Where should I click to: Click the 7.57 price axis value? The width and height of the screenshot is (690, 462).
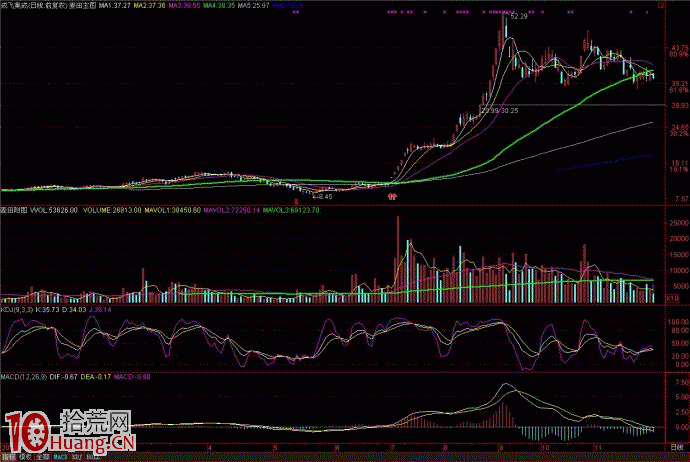681,199
